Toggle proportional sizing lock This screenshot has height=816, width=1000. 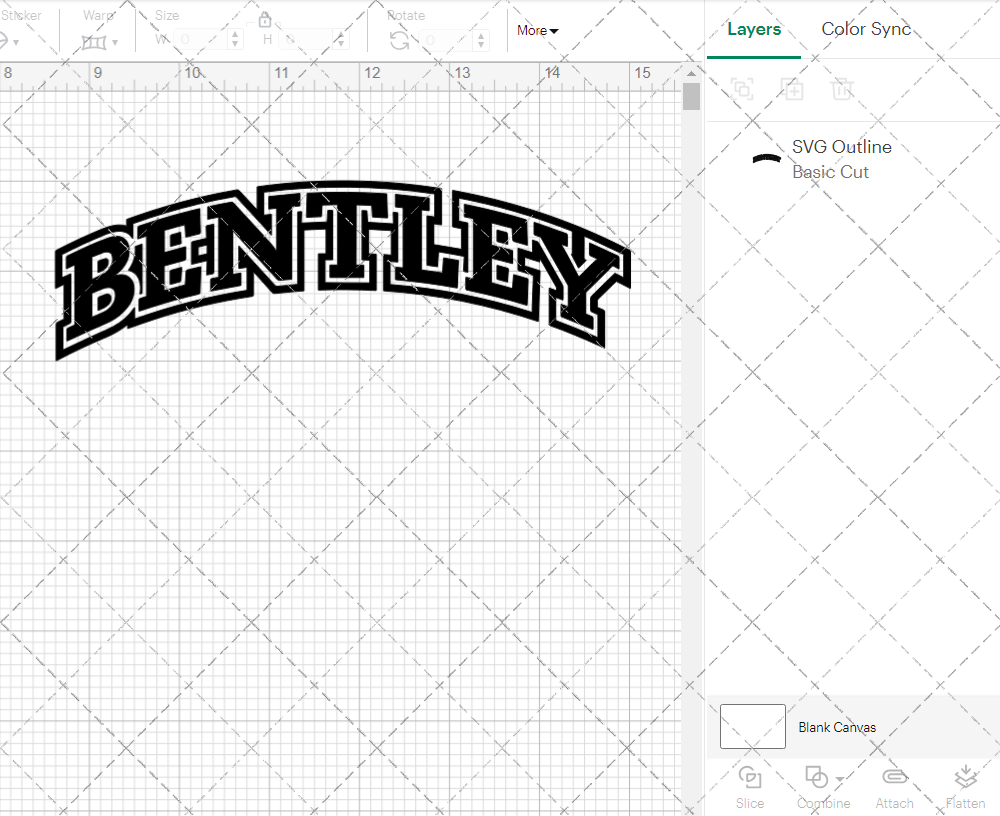pos(265,19)
